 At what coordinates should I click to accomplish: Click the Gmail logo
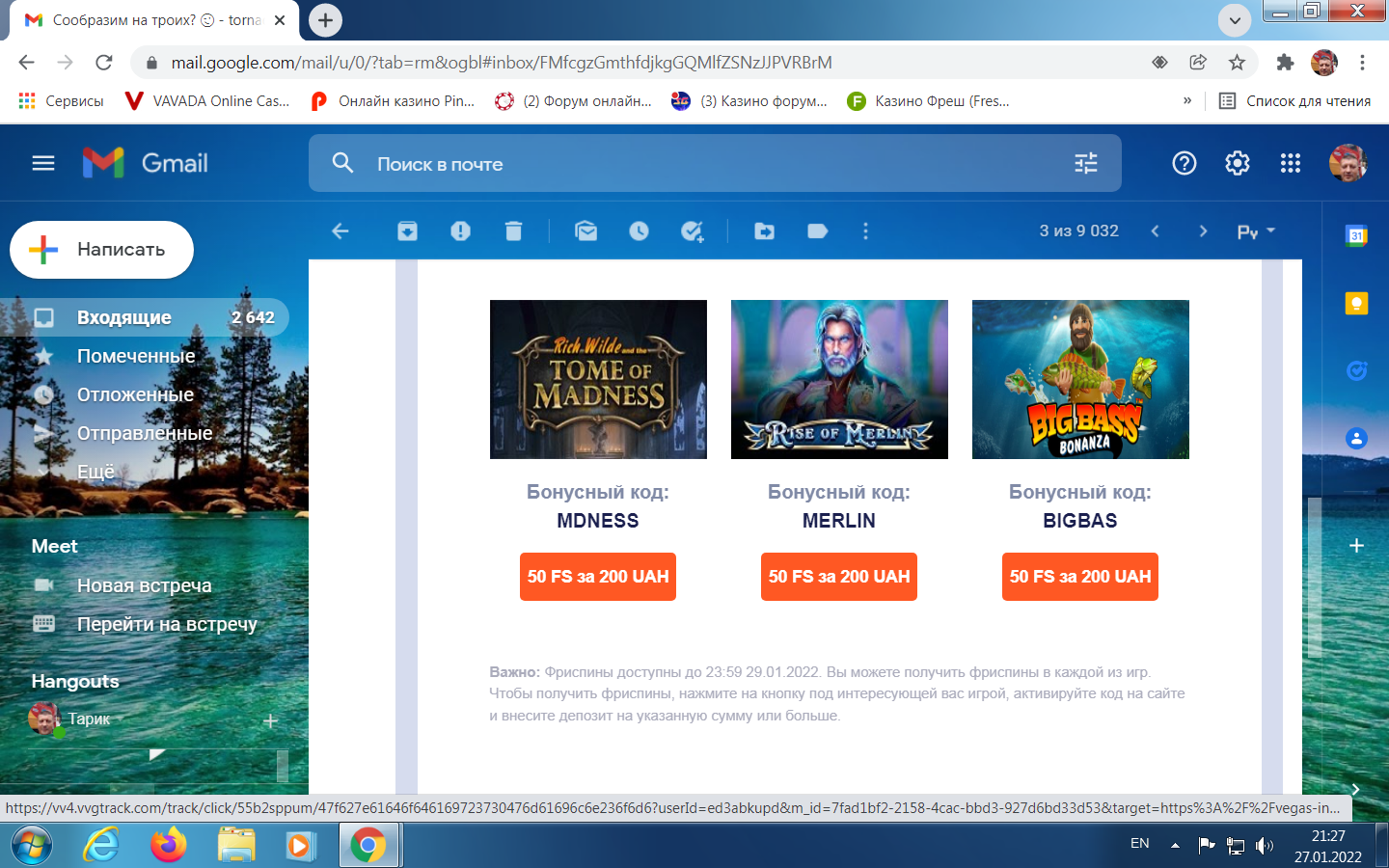point(146,163)
